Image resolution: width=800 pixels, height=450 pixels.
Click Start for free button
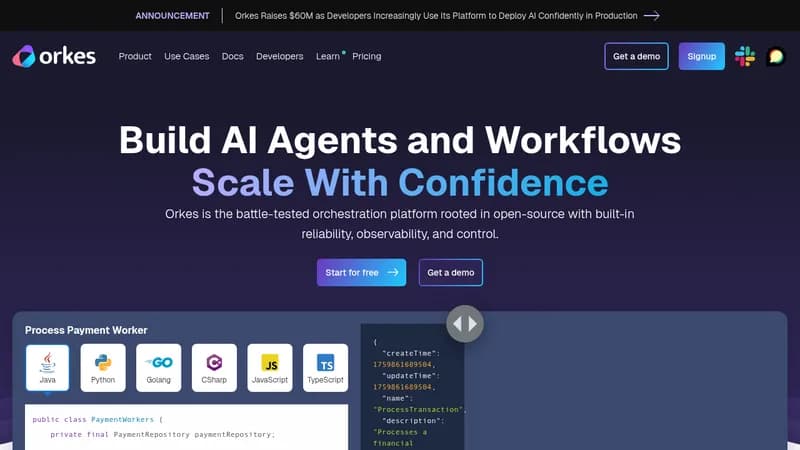pyautogui.click(x=361, y=272)
